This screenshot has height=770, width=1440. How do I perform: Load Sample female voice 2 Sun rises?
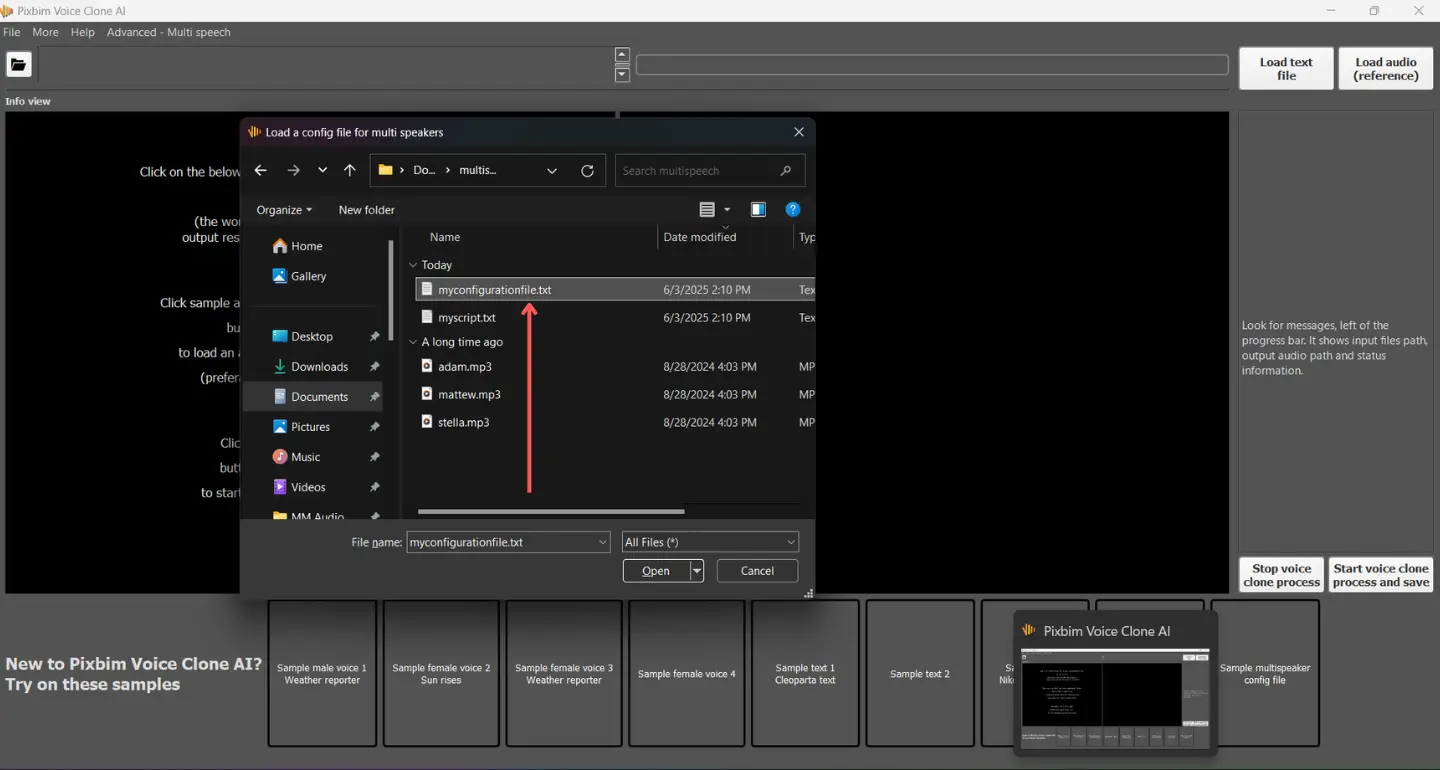click(441, 673)
